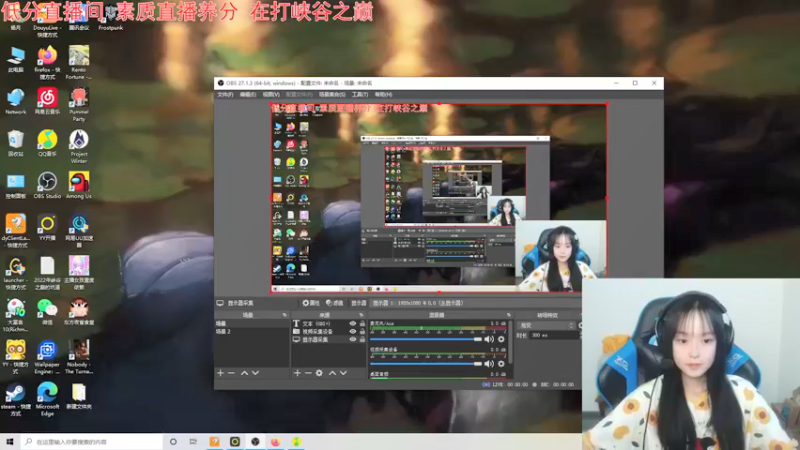Screen dimensions: 800x450
Task: Open Rento Fortune desktop shortcut
Action: (x=79, y=63)
